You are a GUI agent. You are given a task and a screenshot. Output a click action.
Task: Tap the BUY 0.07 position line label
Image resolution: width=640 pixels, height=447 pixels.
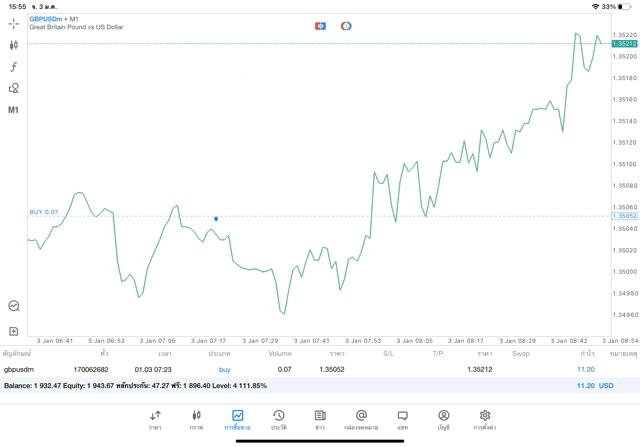click(x=44, y=212)
